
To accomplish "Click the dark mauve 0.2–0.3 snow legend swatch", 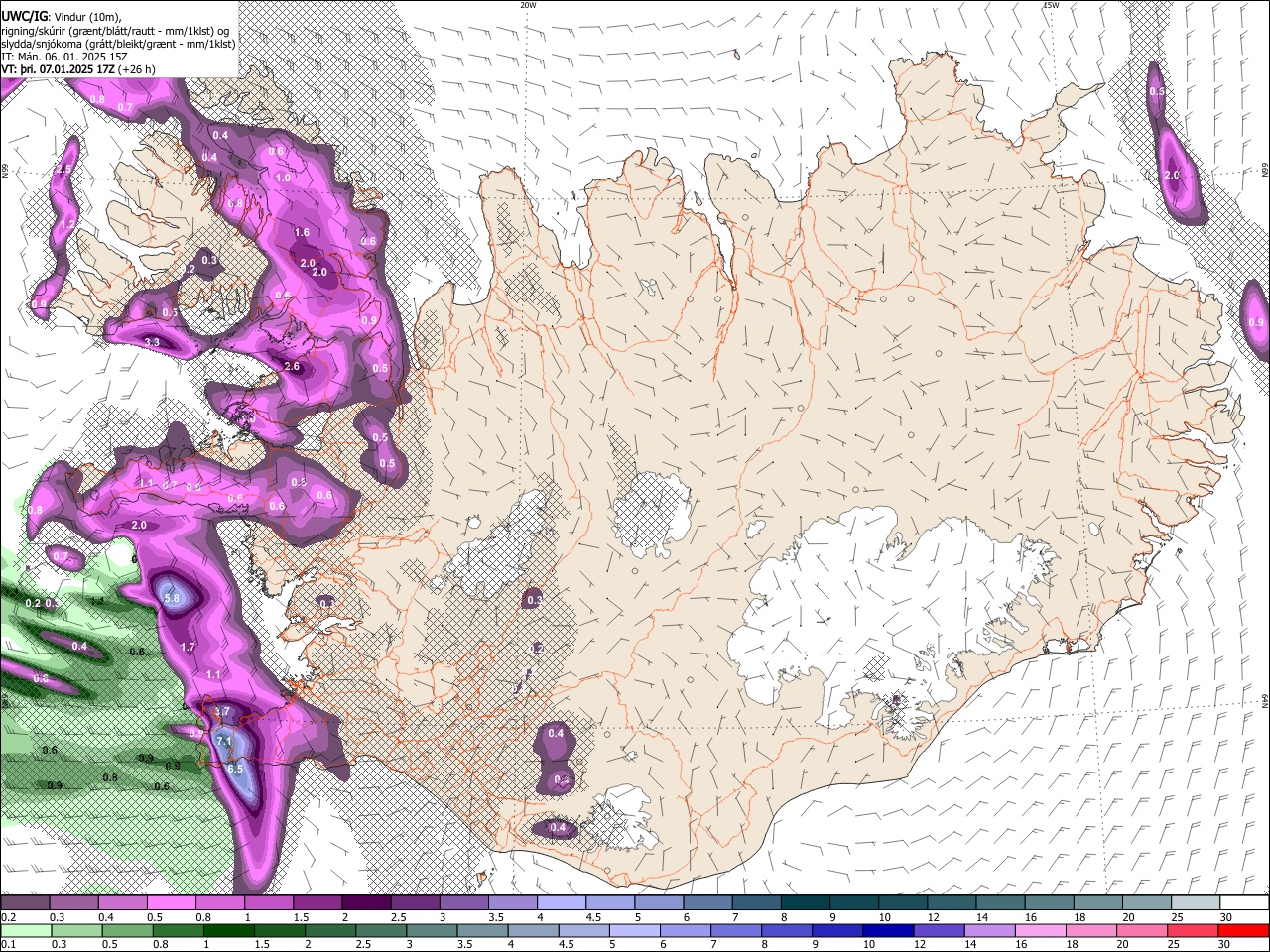I will pyautogui.click(x=25, y=903).
